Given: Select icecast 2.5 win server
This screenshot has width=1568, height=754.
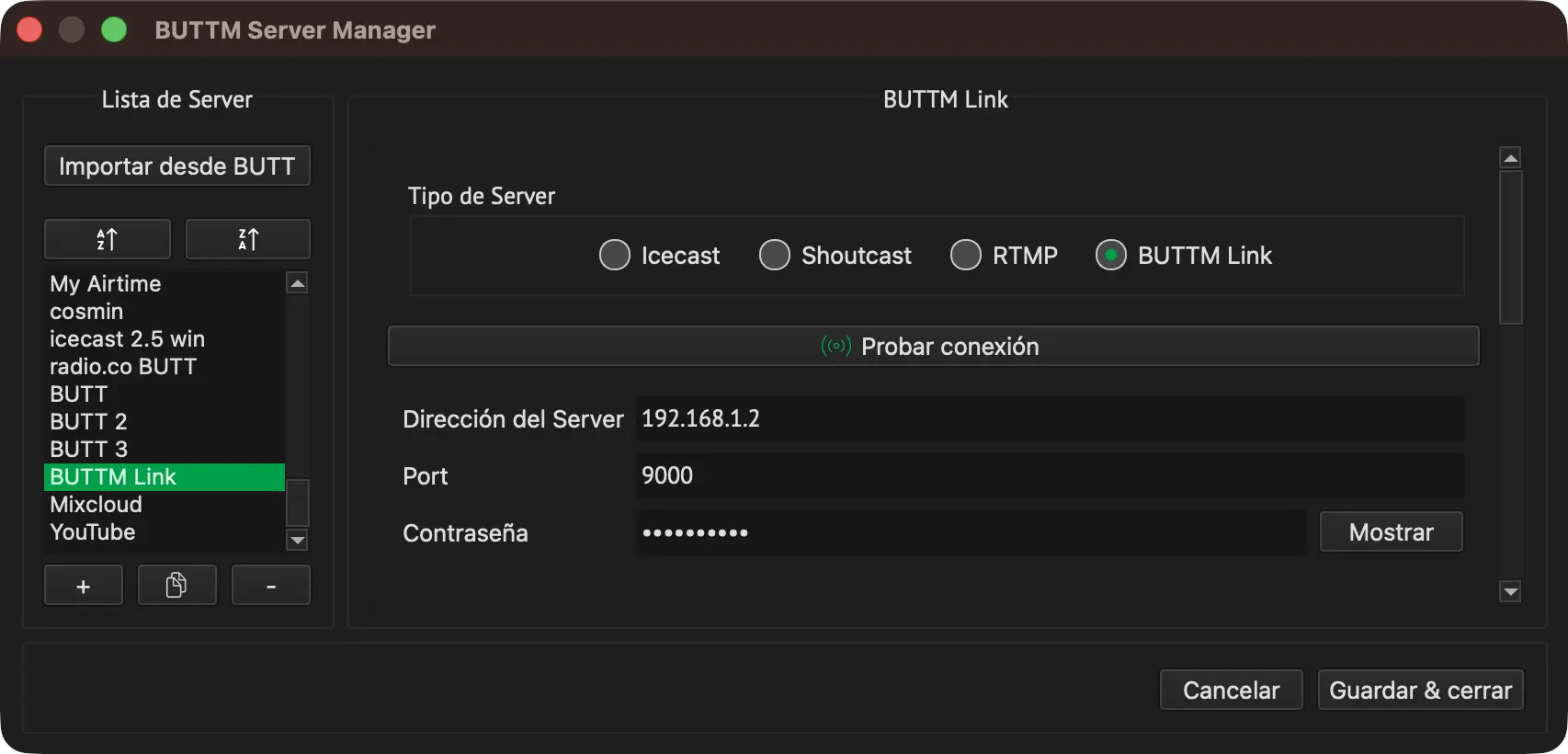Looking at the screenshot, I should click(165, 338).
